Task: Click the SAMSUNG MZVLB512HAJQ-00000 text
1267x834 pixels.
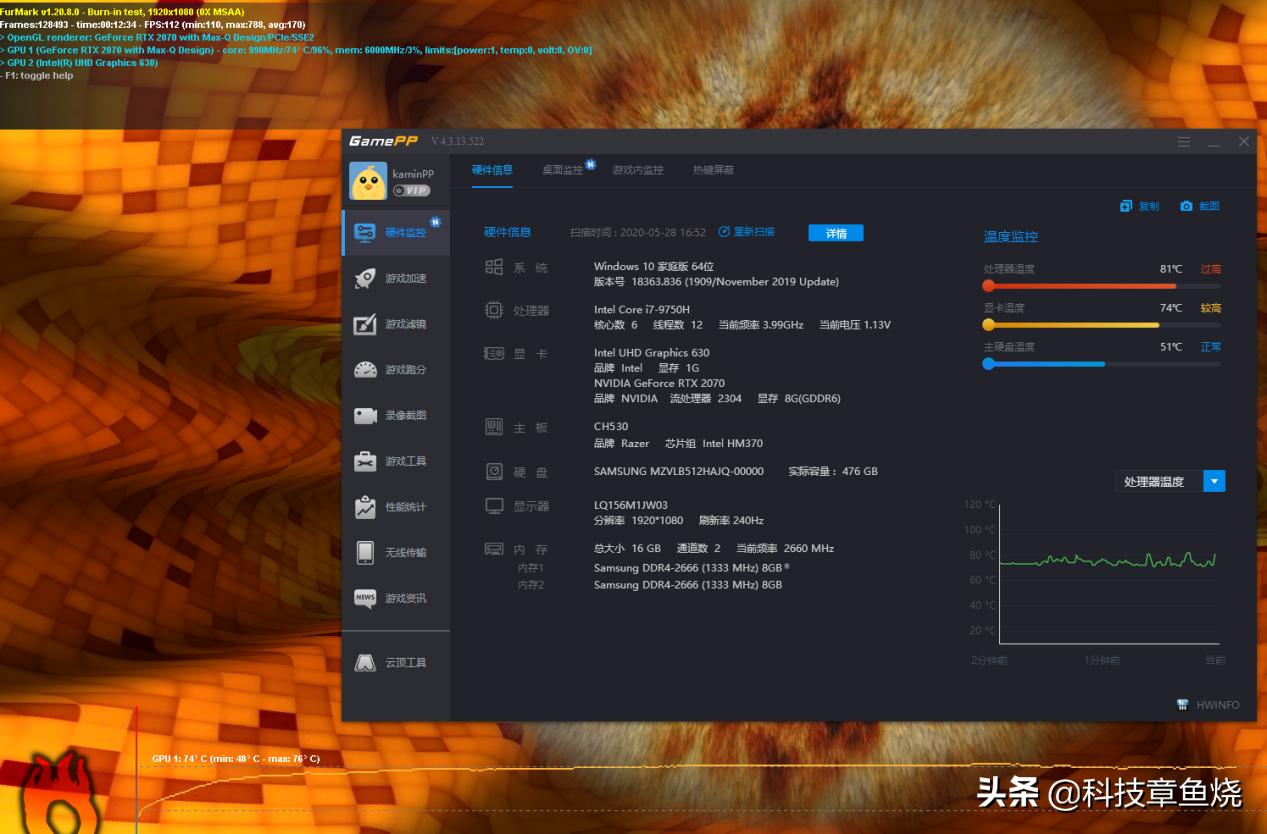Action: coord(679,471)
